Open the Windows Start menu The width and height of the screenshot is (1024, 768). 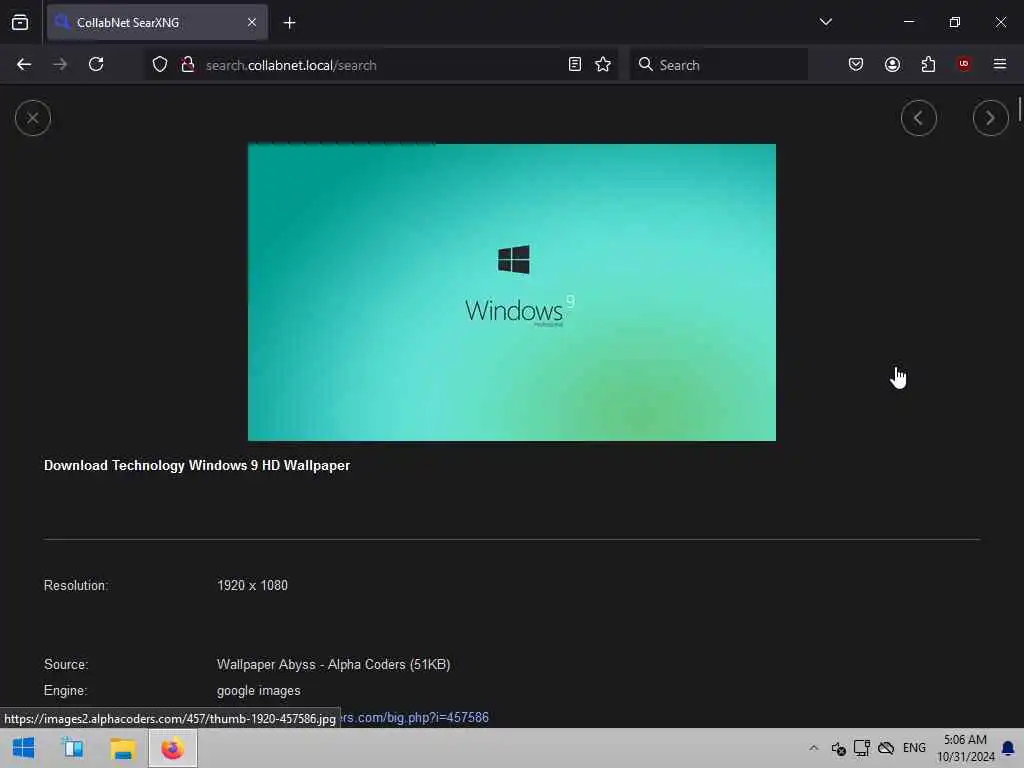tap(24, 748)
